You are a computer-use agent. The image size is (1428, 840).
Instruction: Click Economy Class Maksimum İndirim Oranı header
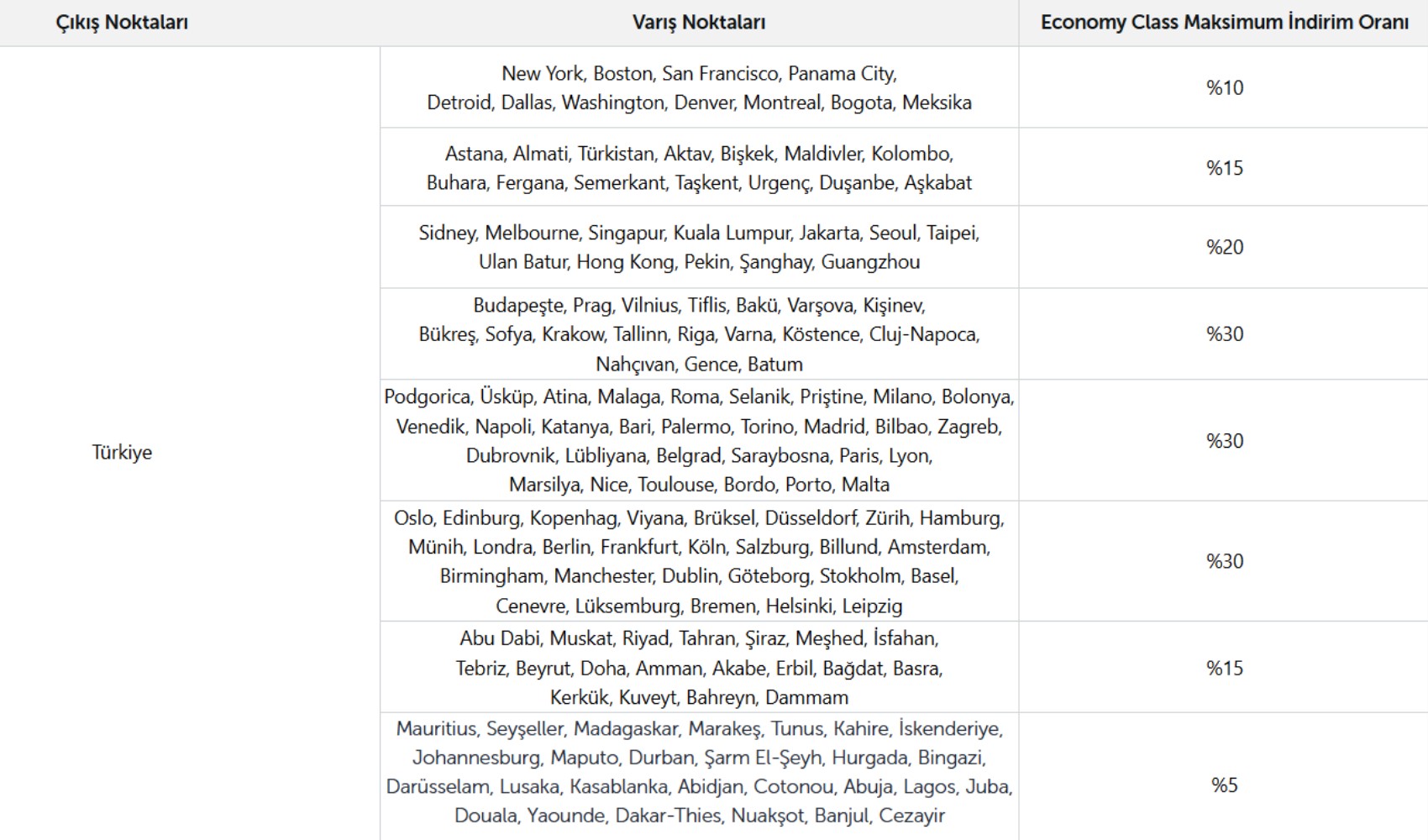(x=1224, y=23)
